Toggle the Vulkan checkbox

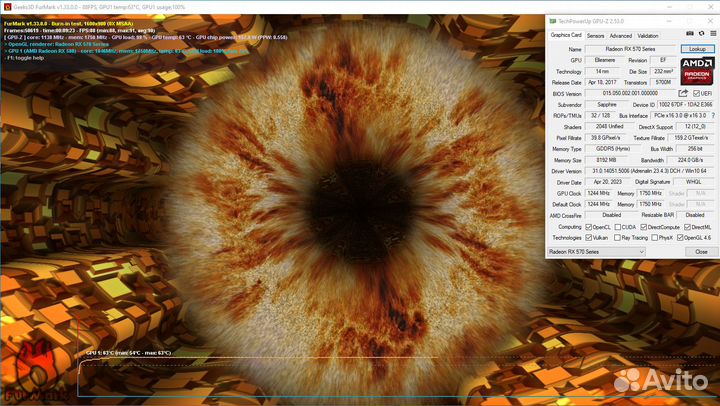coord(589,238)
